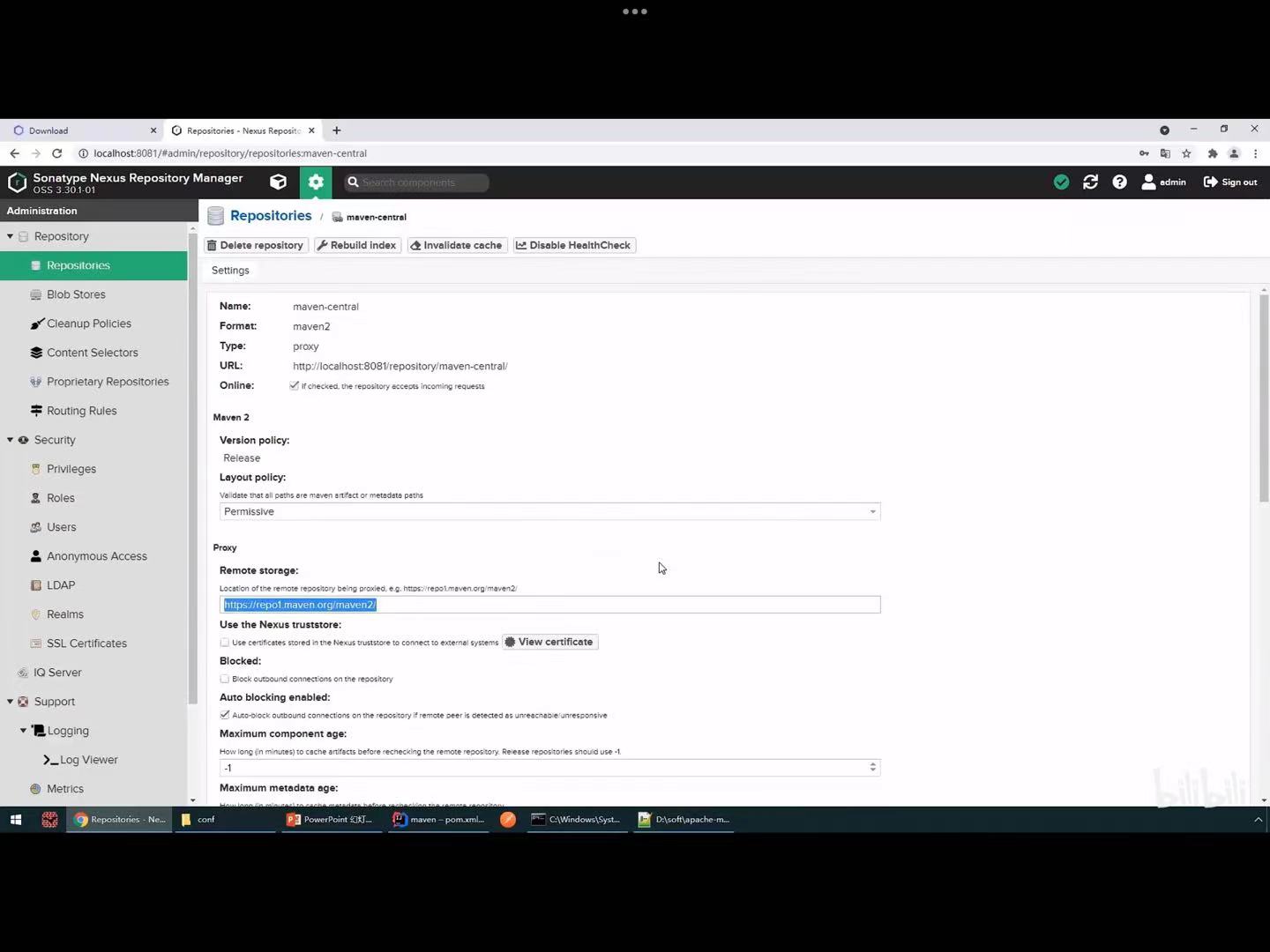Viewport: 1270px width, 952px height.
Task: Open LDAP in sidebar
Action: pyautogui.click(x=60, y=585)
